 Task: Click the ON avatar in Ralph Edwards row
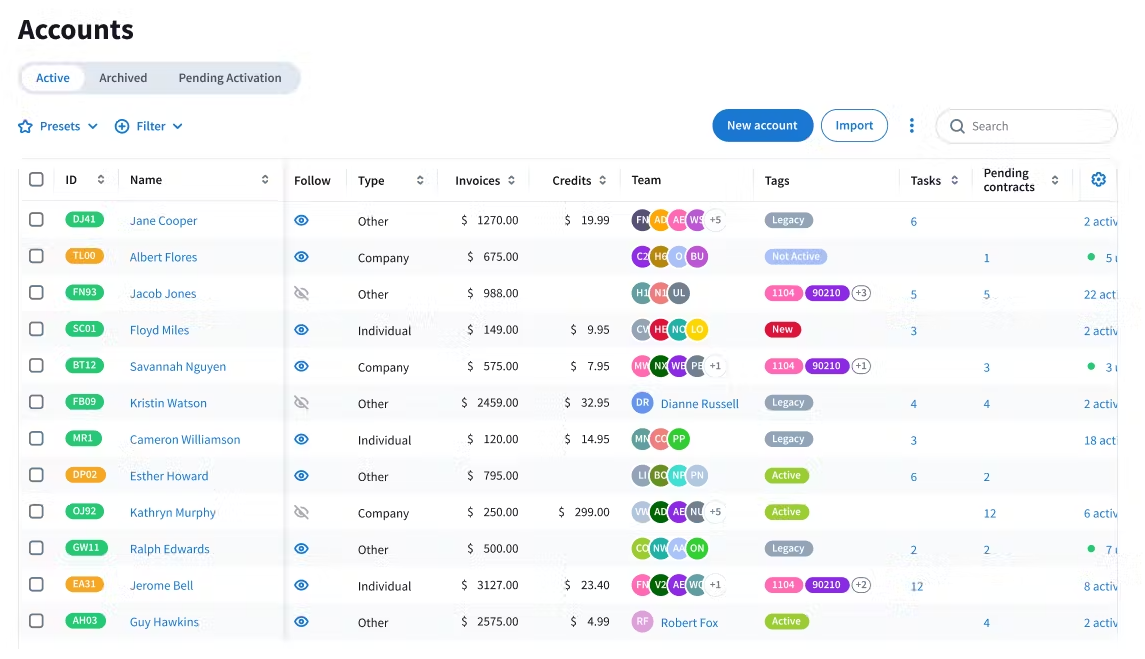point(697,549)
